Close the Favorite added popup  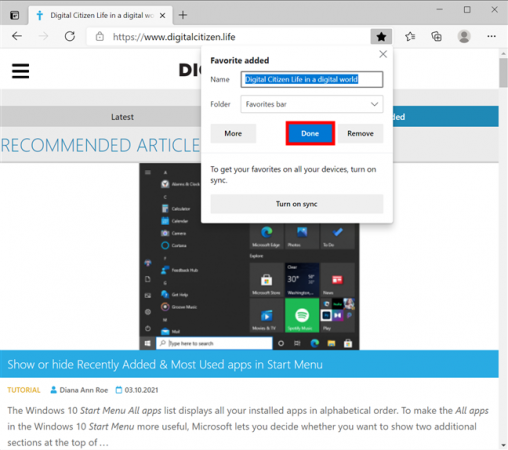(383, 54)
